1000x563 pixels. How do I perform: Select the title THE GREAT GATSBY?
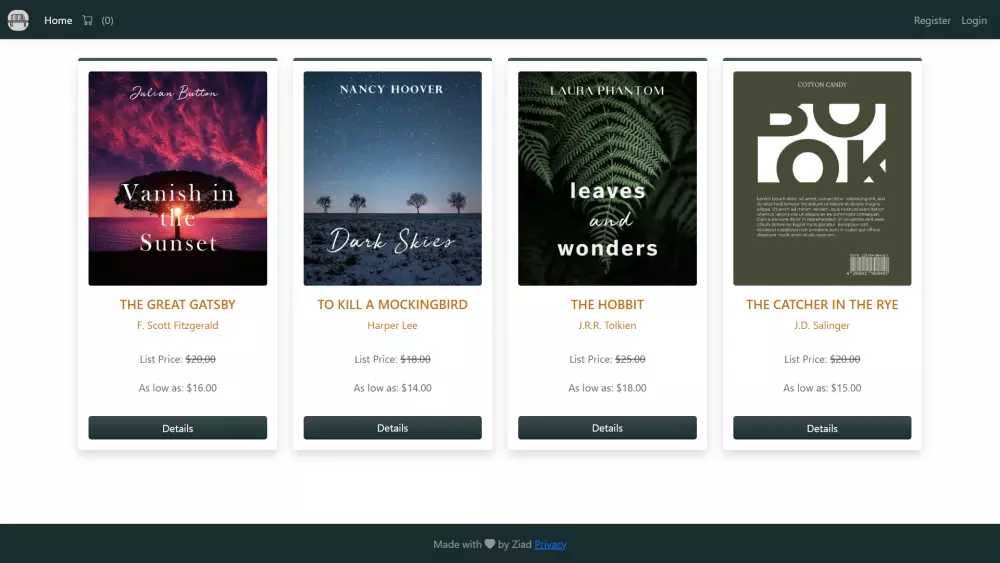pyautogui.click(x=178, y=304)
